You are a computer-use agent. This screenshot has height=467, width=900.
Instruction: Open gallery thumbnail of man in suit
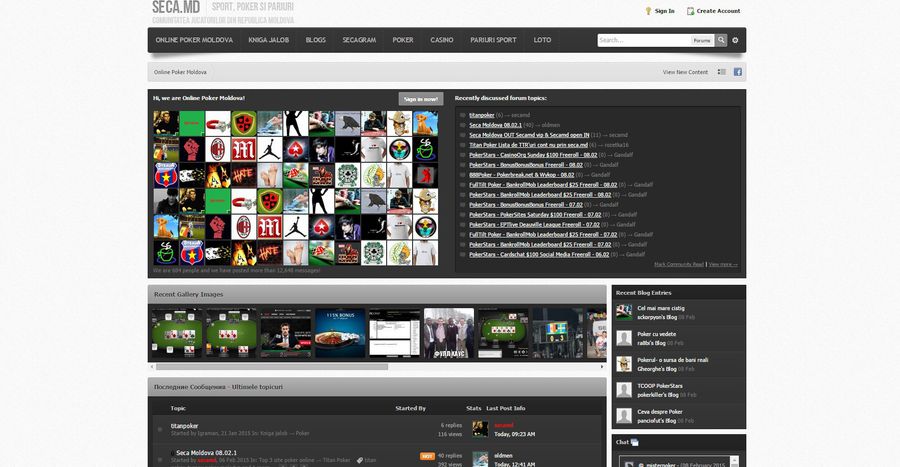[285, 333]
